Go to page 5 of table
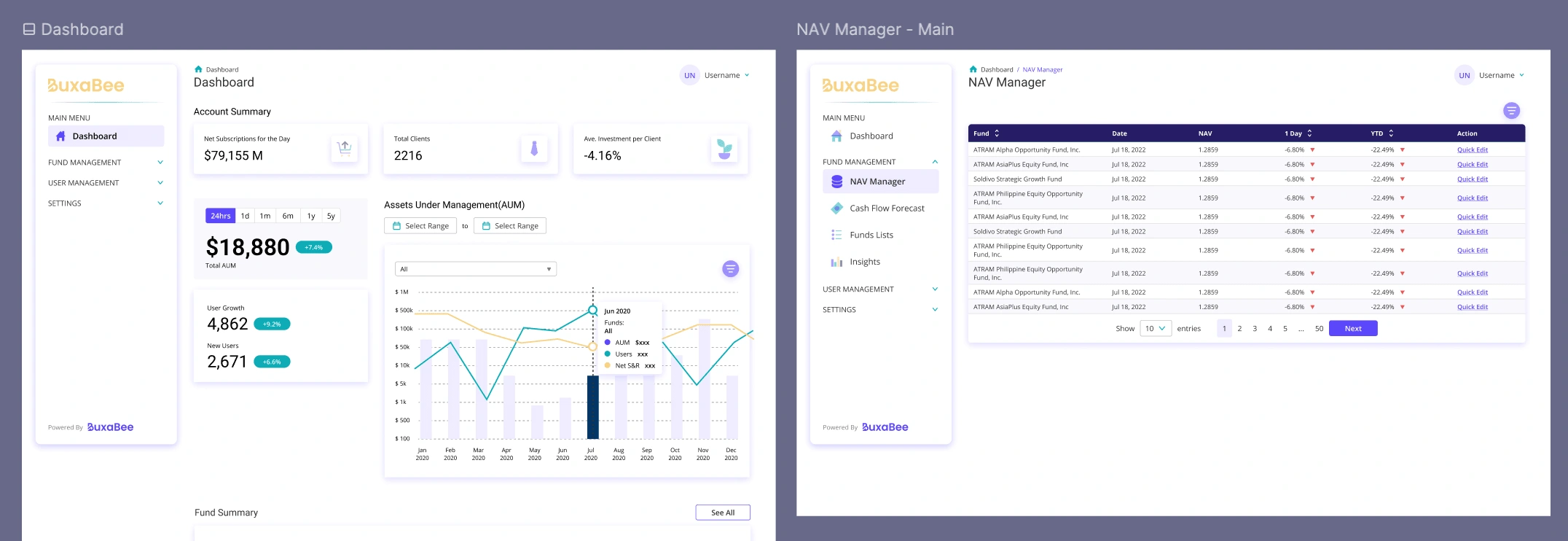Image resolution: width=1568 pixels, height=541 pixels. pyautogui.click(x=1285, y=329)
